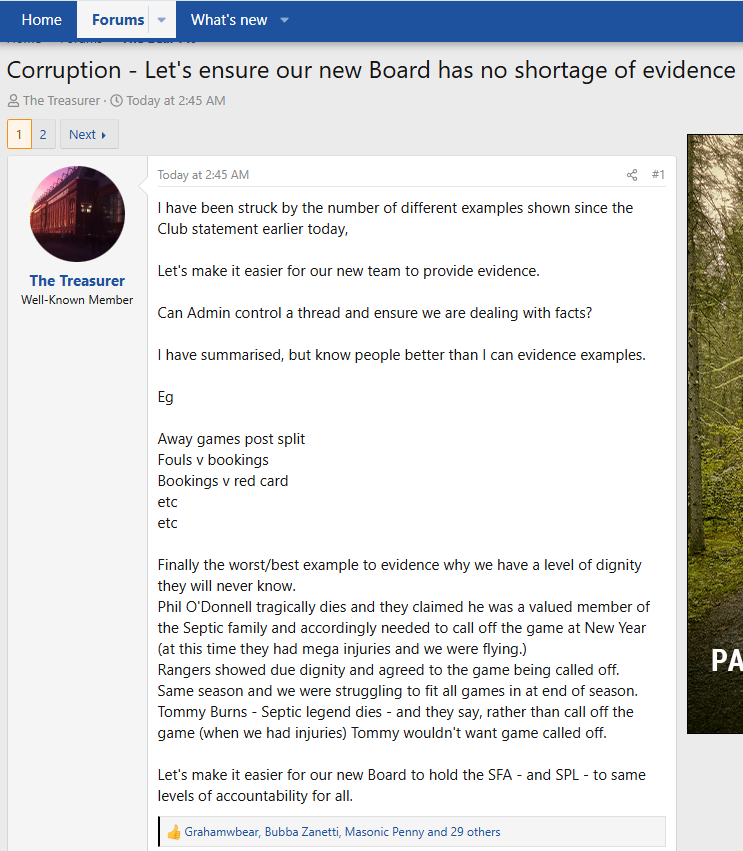The image size is (743, 851).
Task: Open the Home tab
Action: 41,20
